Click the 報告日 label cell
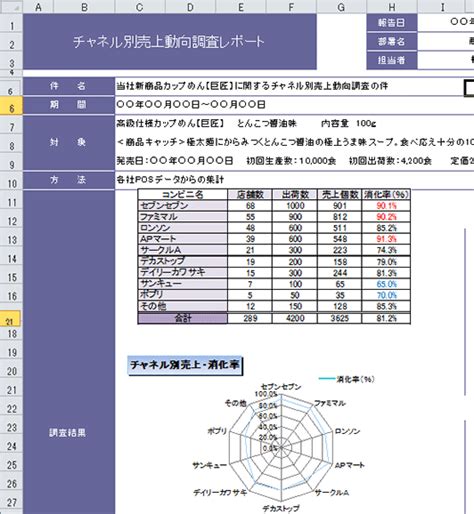This screenshot has width=474, height=514. click(392, 23)
